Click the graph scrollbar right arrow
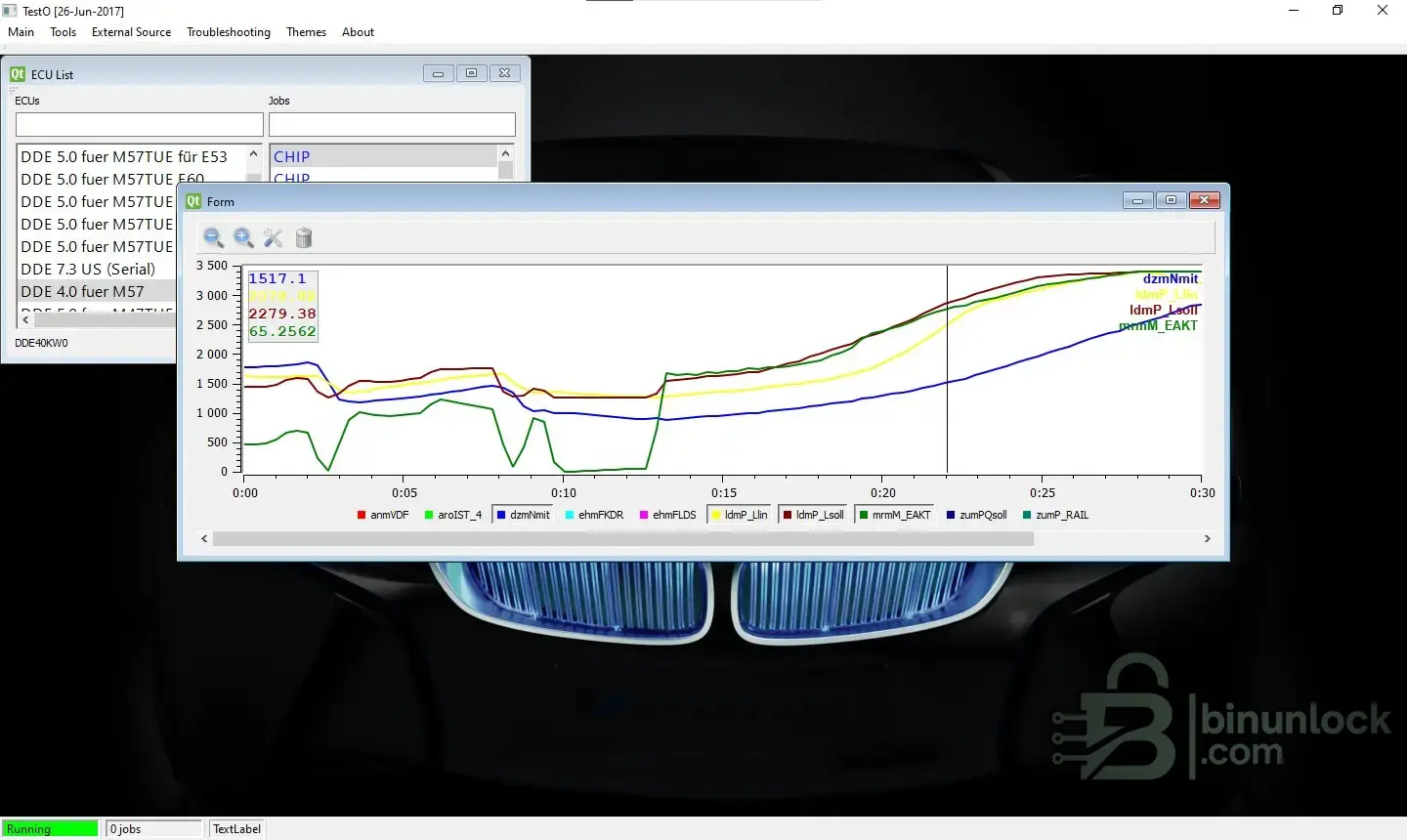This screenshot has height=840, width=1407. [x=1207, y=538]
